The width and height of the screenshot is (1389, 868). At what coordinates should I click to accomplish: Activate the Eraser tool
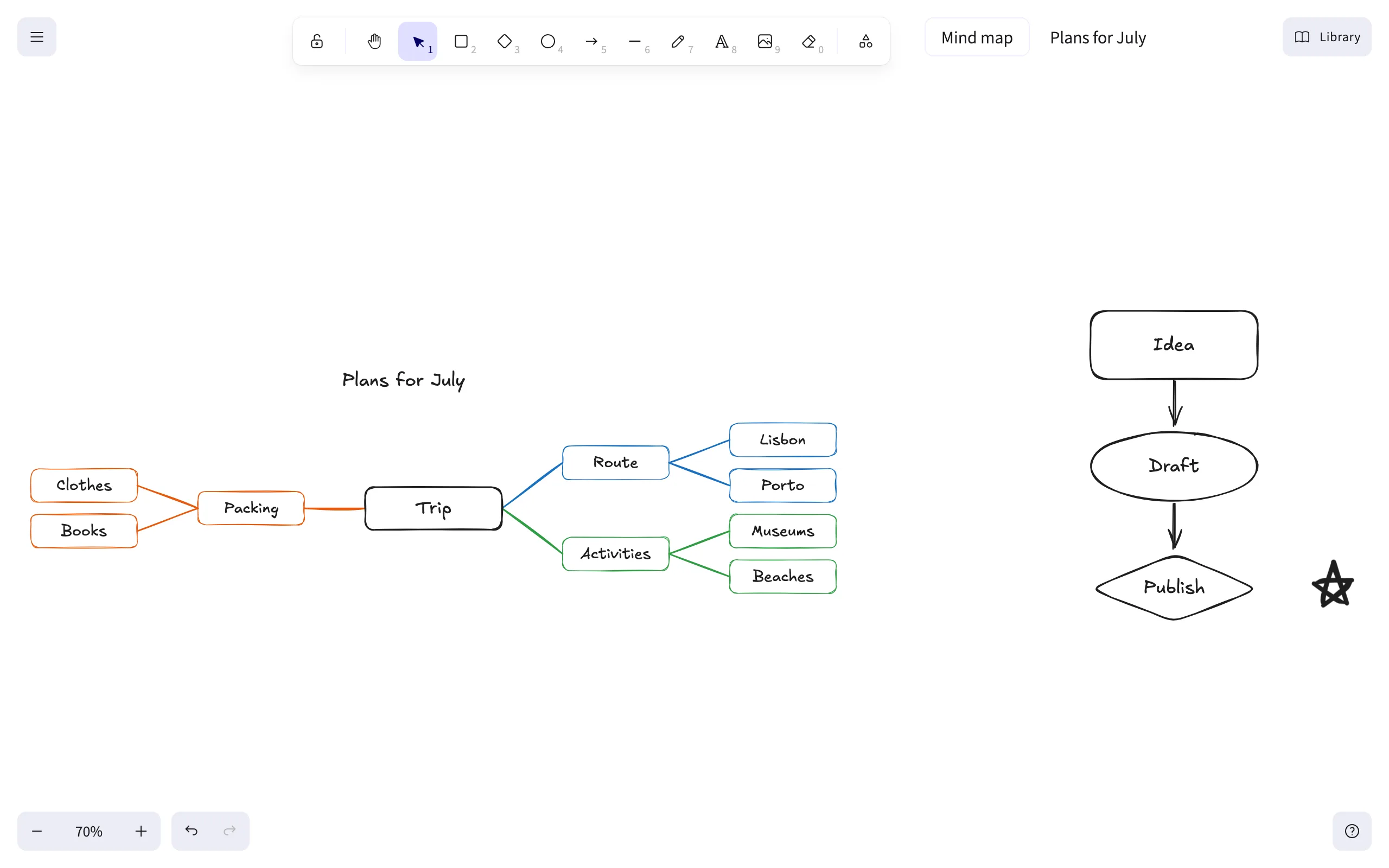pyautogui.click(x=809, y=41)
